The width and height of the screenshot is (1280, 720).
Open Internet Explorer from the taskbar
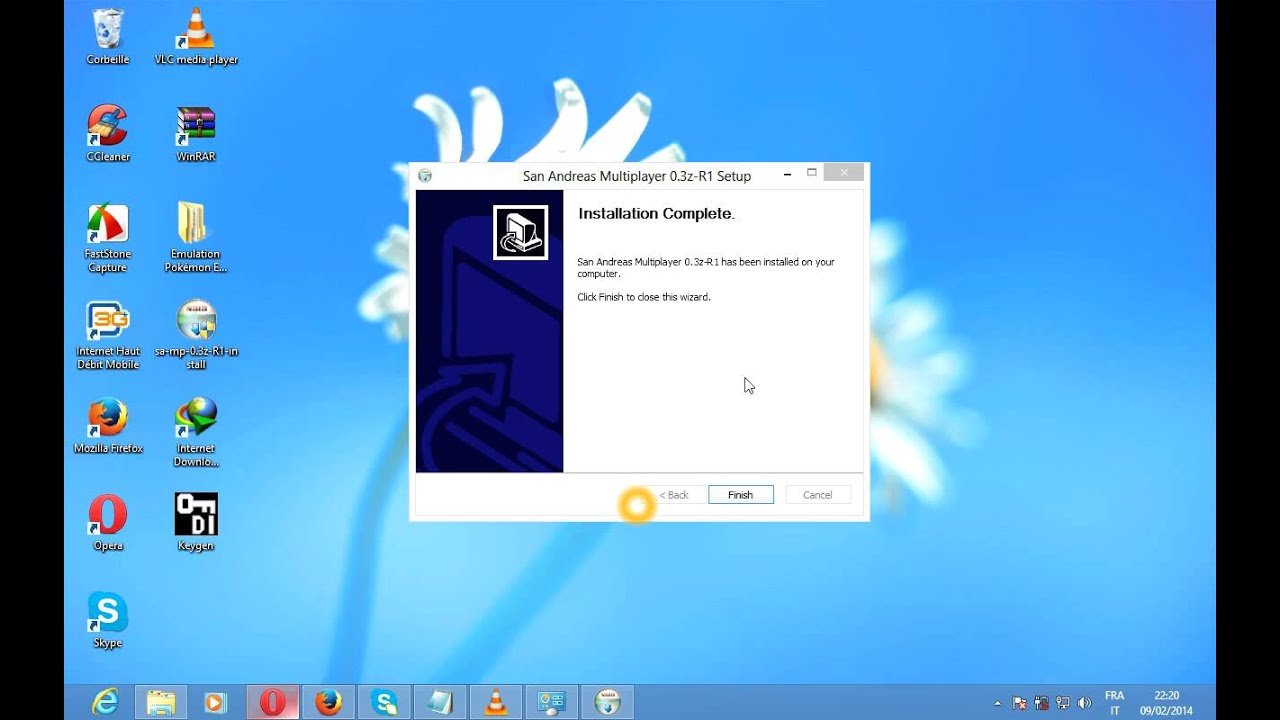(x=104, y=702)
